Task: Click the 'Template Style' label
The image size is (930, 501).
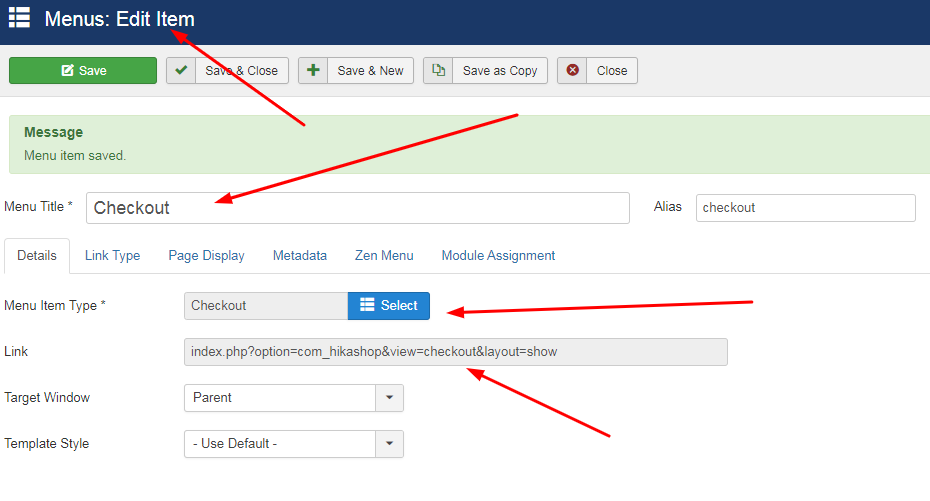Action: (46, 444)
